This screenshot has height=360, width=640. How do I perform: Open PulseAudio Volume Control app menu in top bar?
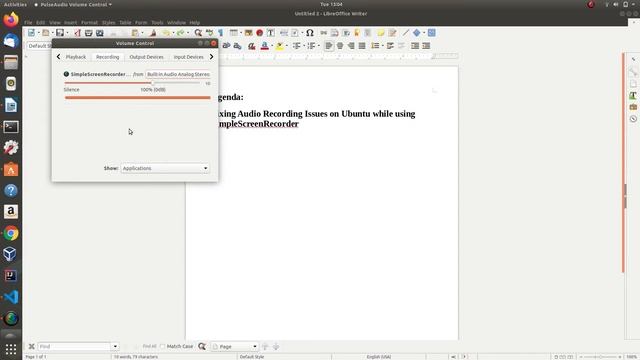click(x=73, y=4)
